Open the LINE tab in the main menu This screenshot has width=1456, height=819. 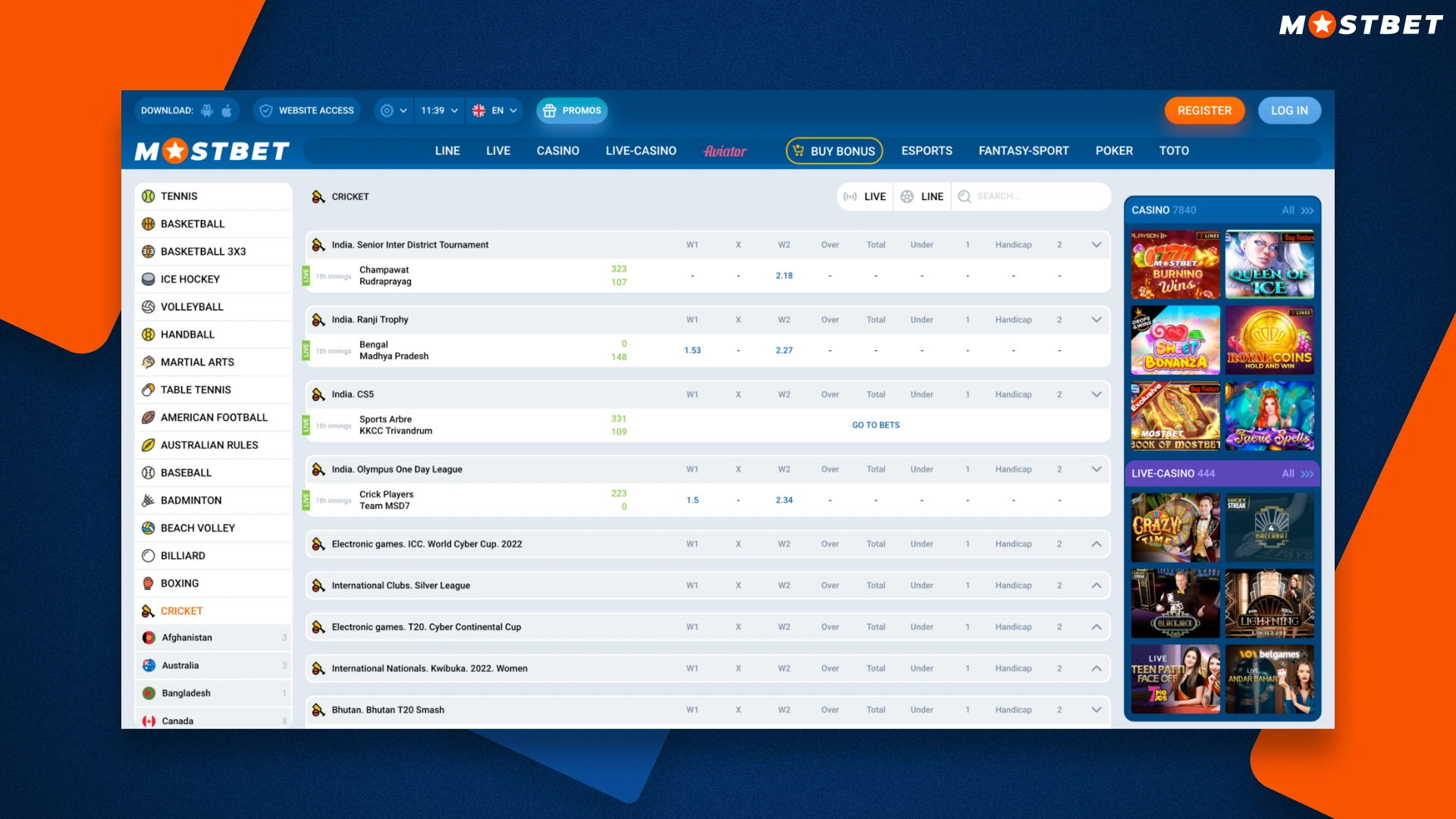pyautogui.click(x=447, y=151)
